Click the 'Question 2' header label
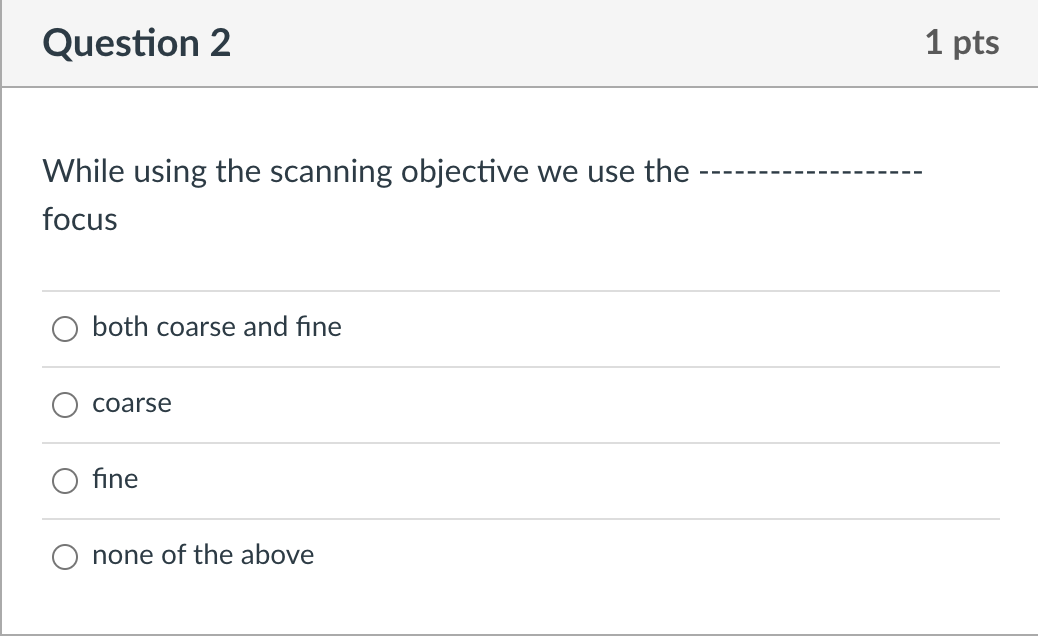 136,43
